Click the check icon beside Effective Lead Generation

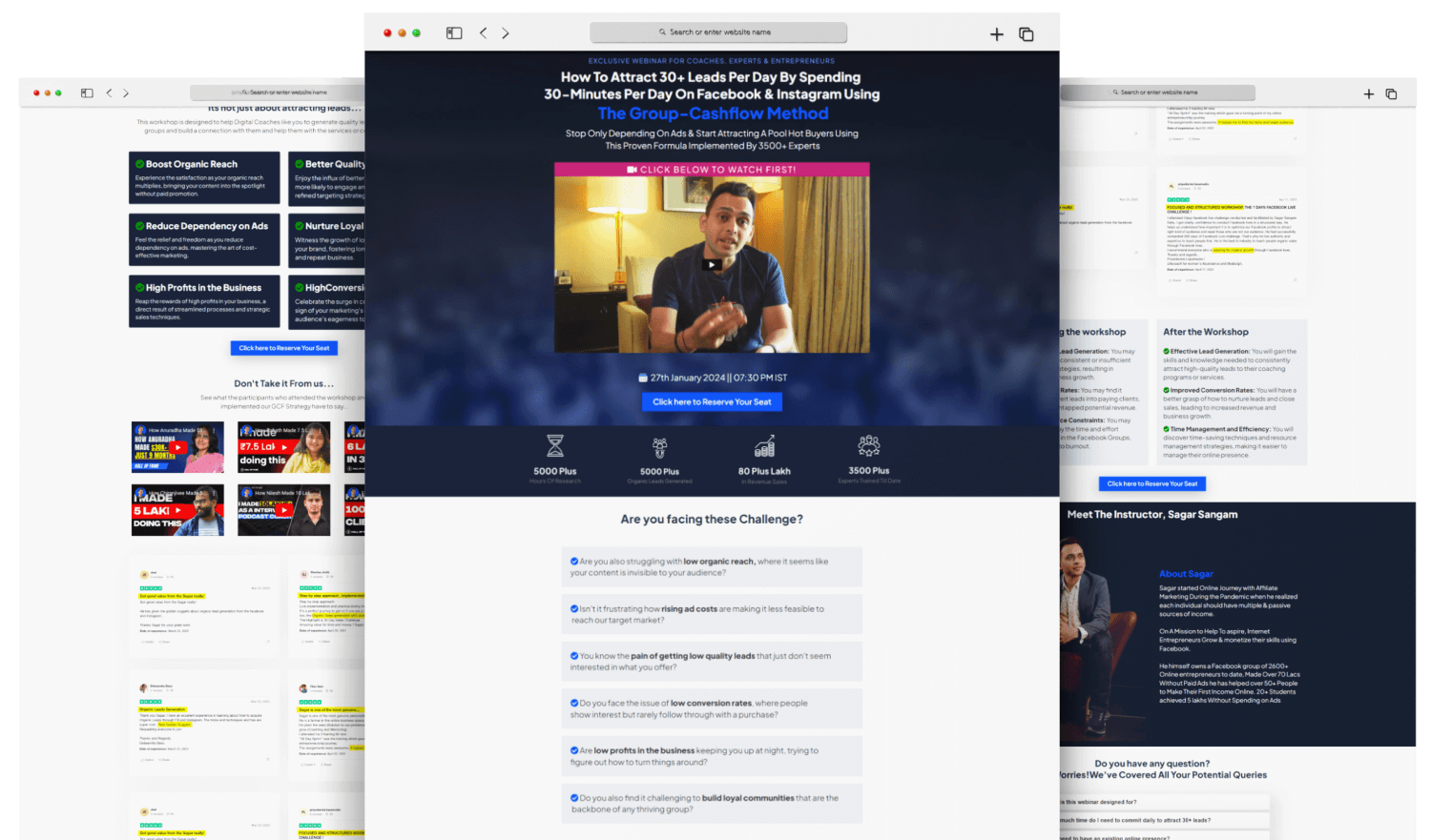coord(1166,351)
